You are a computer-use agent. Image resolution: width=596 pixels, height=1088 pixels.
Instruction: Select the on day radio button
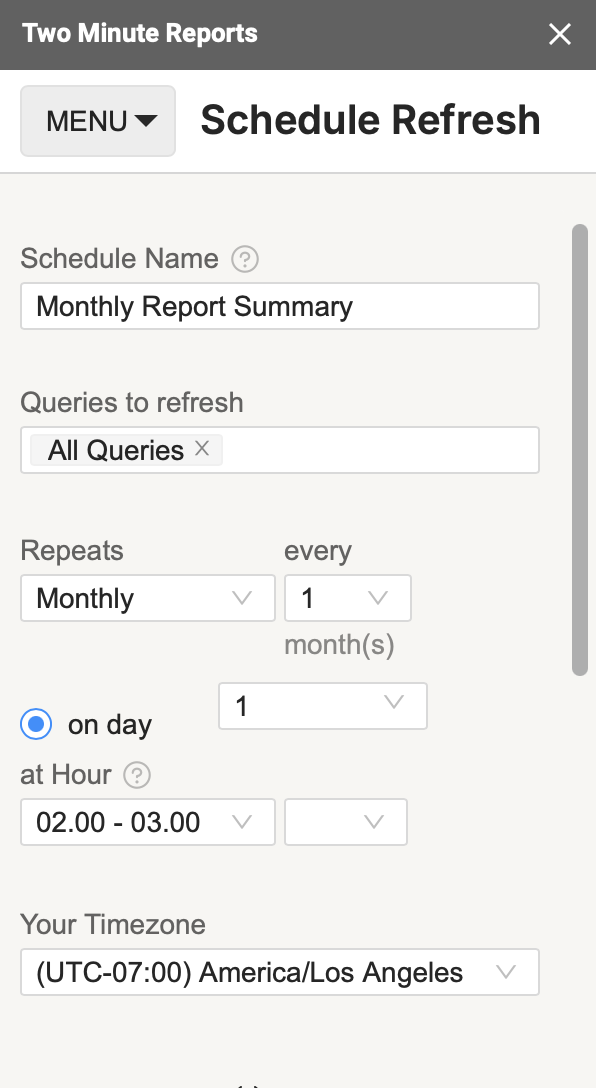[x=36, y=724]
